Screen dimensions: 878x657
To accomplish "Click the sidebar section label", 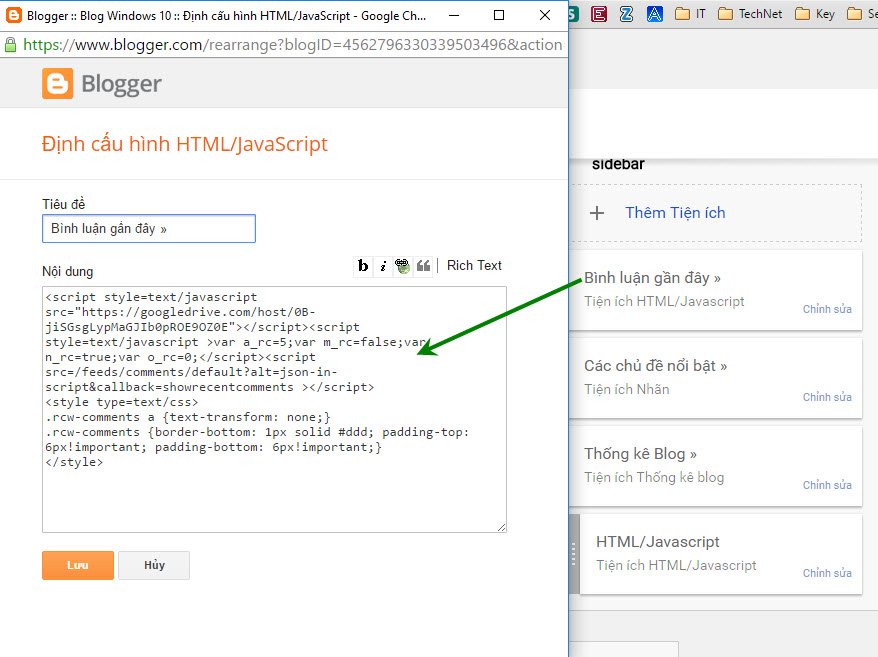I will (x=618, y=164).
